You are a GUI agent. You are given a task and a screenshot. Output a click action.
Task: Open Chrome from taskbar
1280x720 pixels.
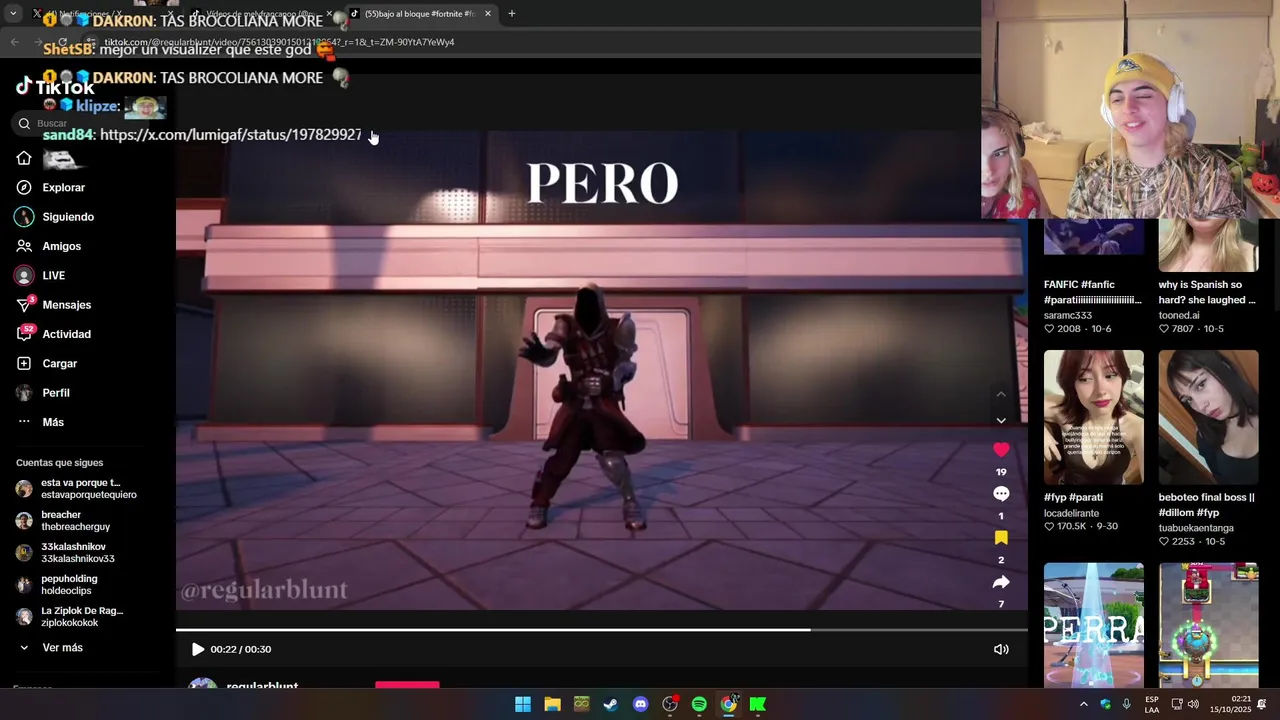pos(729,705)
